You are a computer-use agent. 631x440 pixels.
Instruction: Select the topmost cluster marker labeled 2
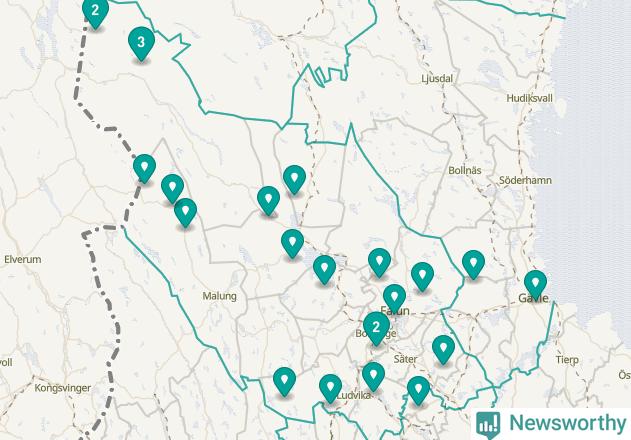click(95, 12)
